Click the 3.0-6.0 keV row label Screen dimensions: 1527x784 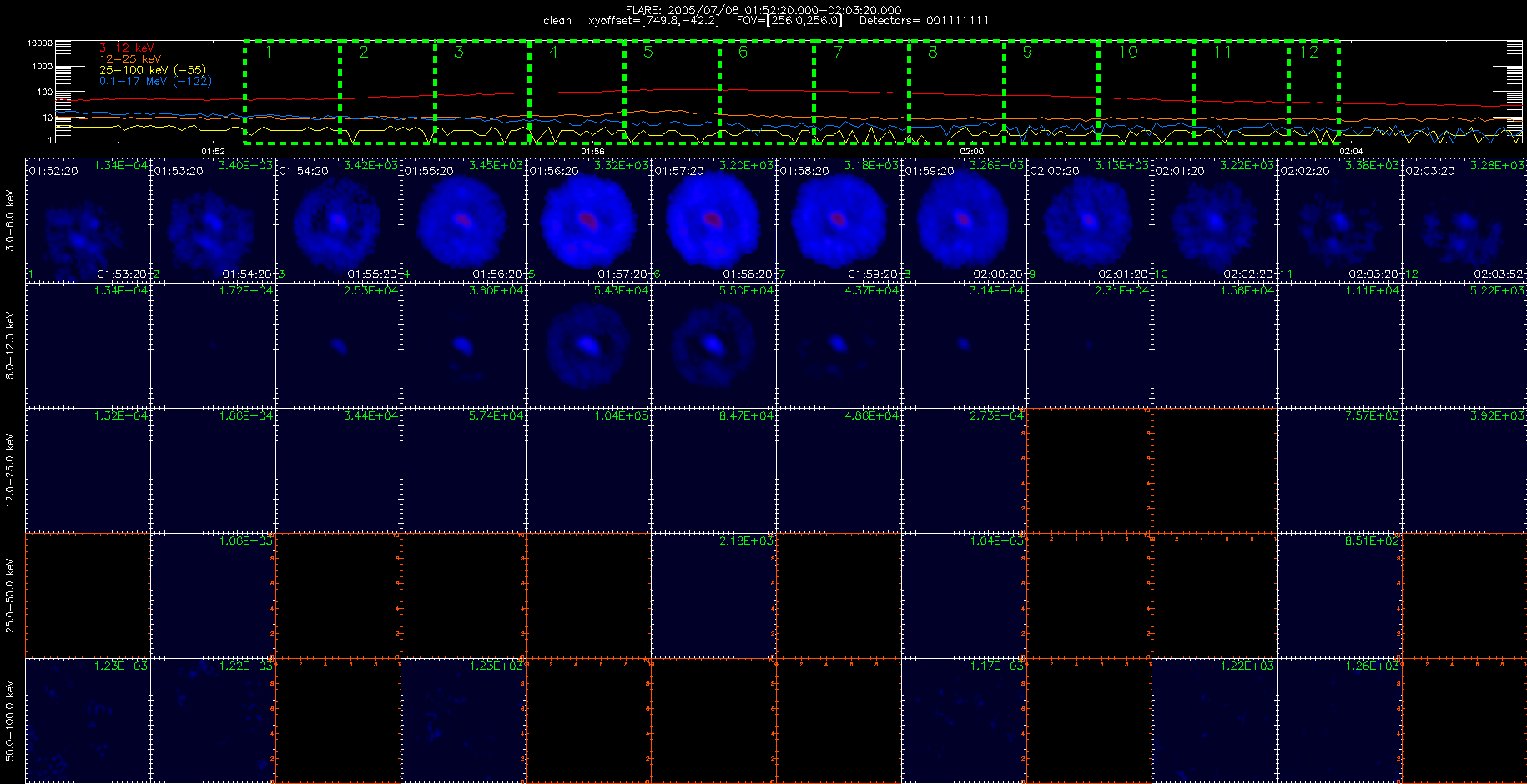(x=10, y=220)
